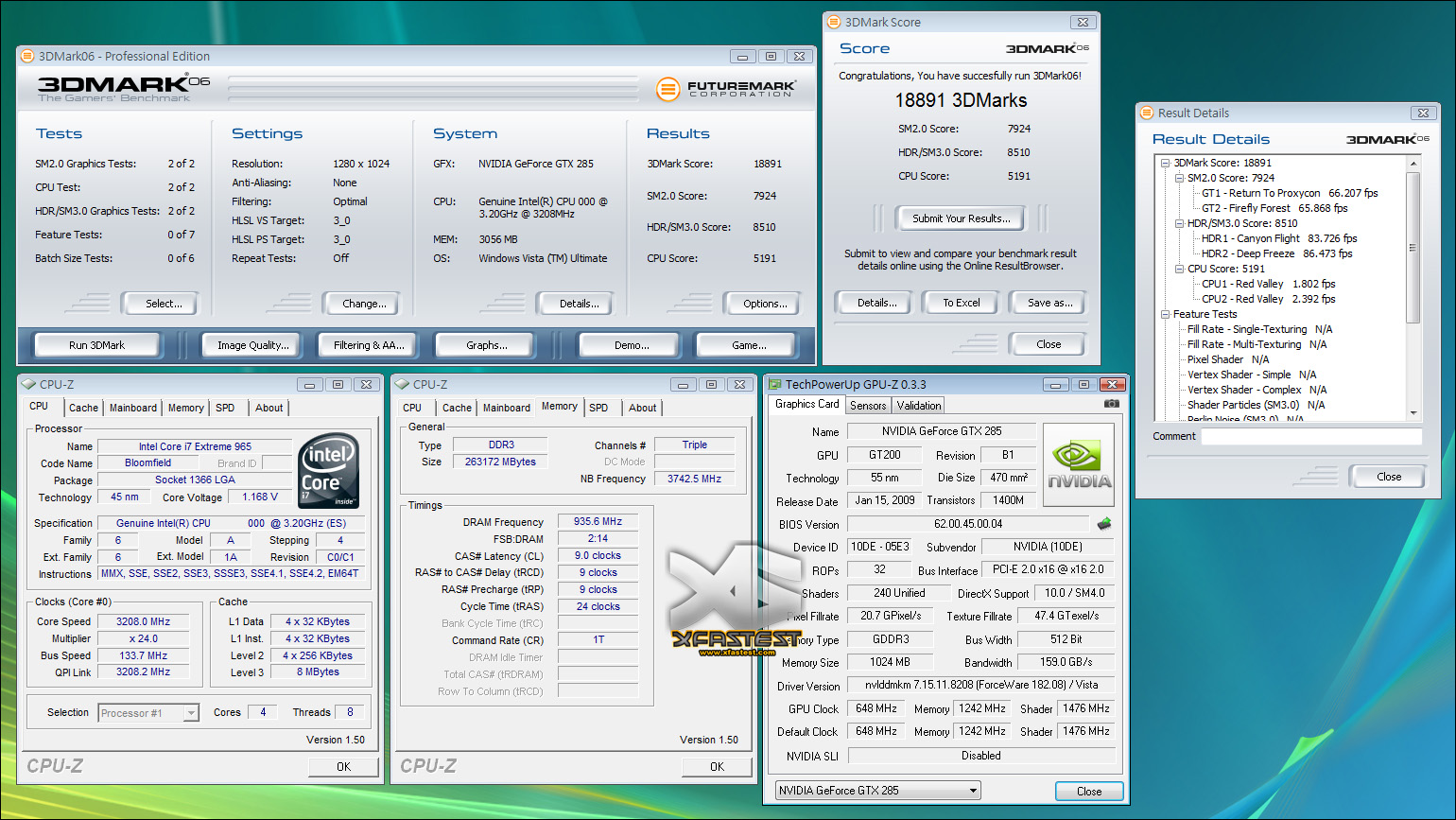Collapse the CPU Score tree node

click(1180, 269)
